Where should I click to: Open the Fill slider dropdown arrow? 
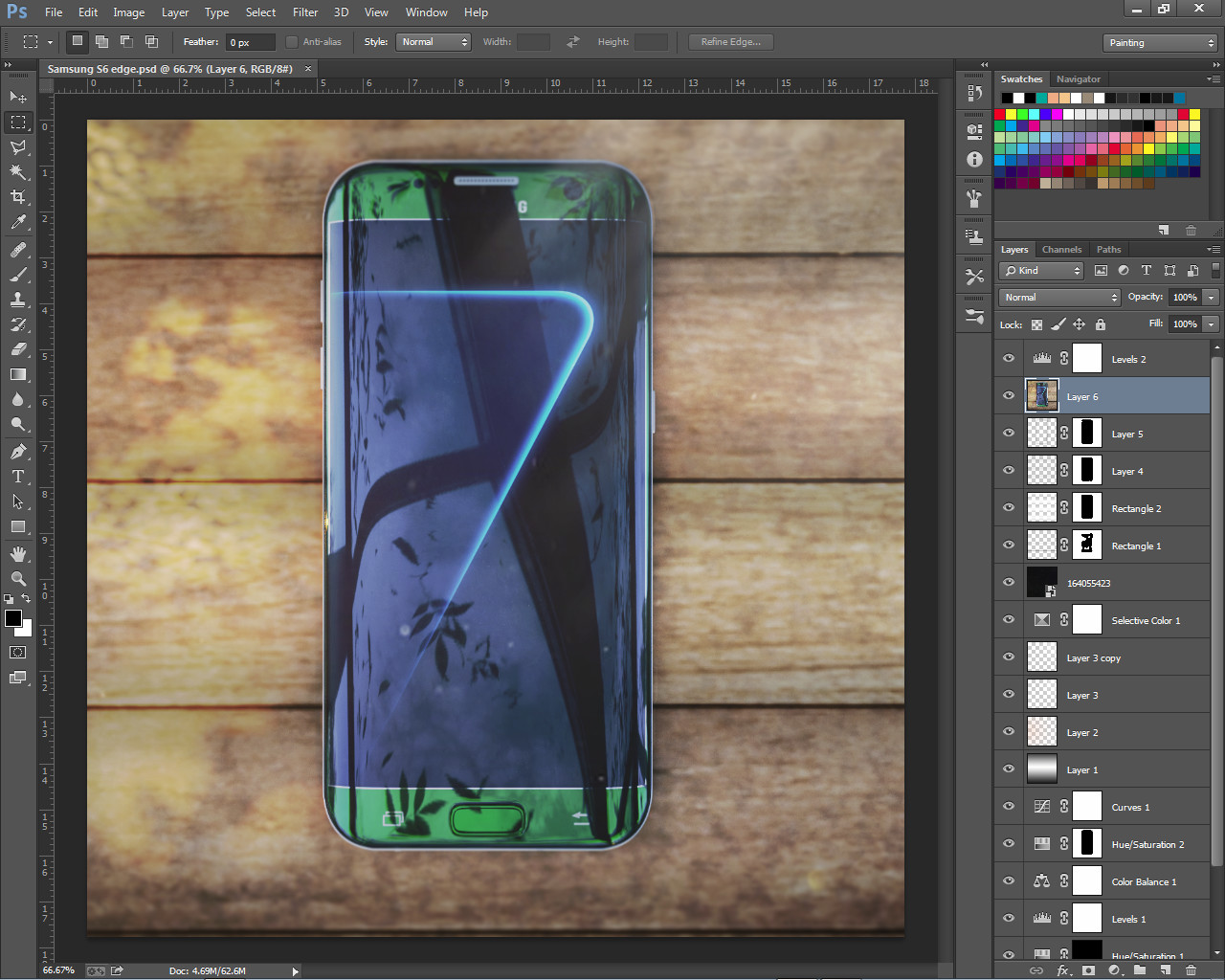(1211, 324)
